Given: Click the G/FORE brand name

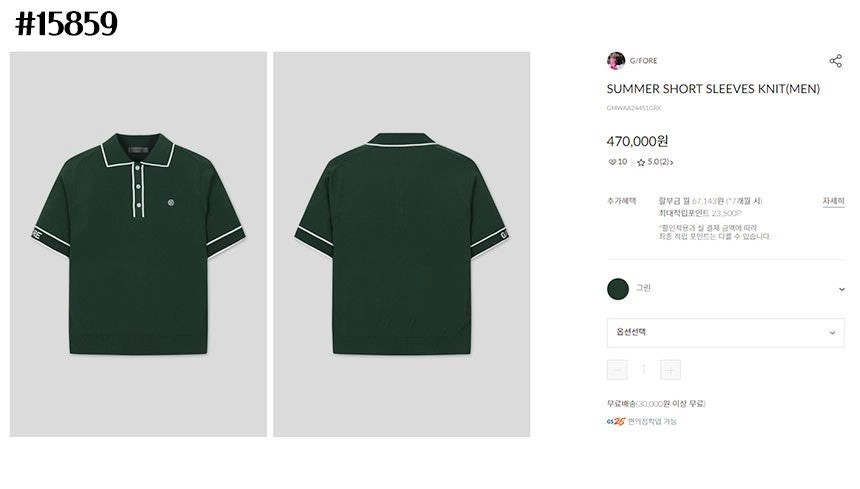Looking at the screenshot, I should click(x=643, y=60).
